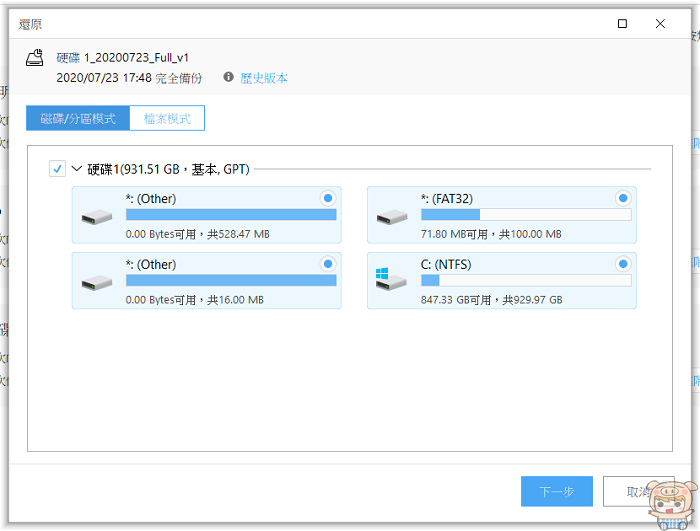
Task: Toggle radio button for 528.47 MB Other partition
Action: click(328, 198)
